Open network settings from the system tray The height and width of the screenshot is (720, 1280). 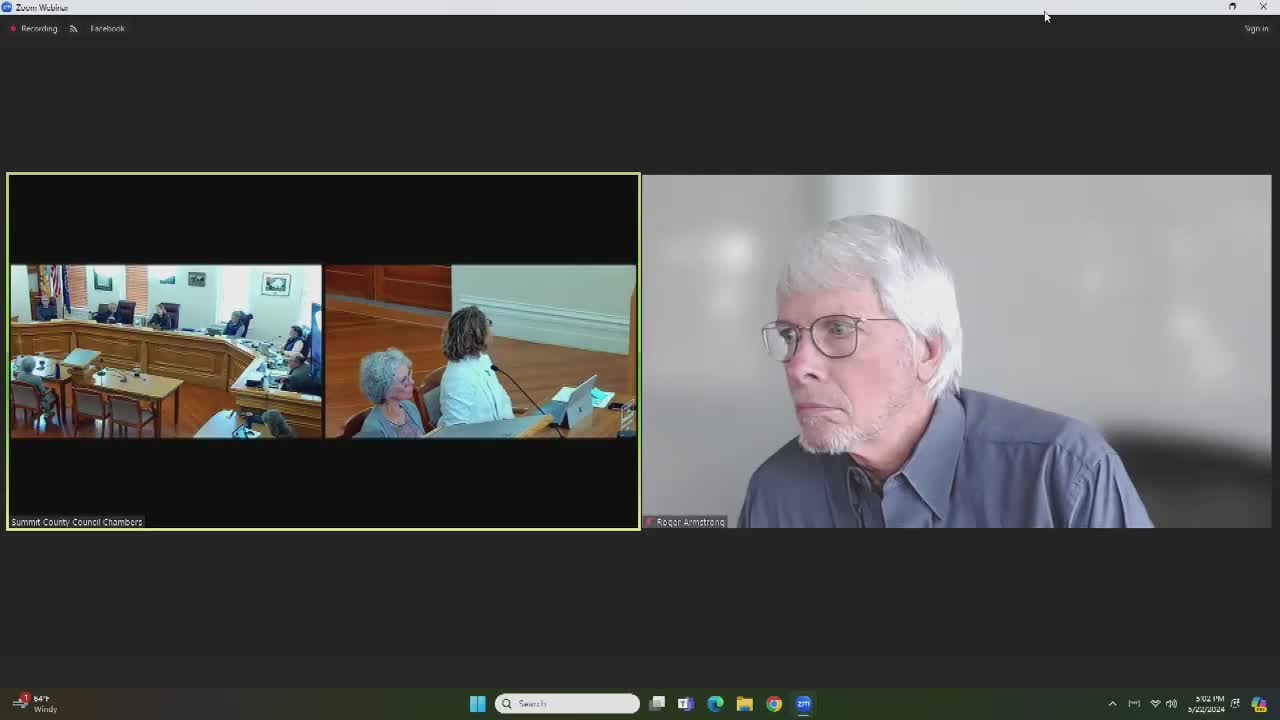[1155, 704]
